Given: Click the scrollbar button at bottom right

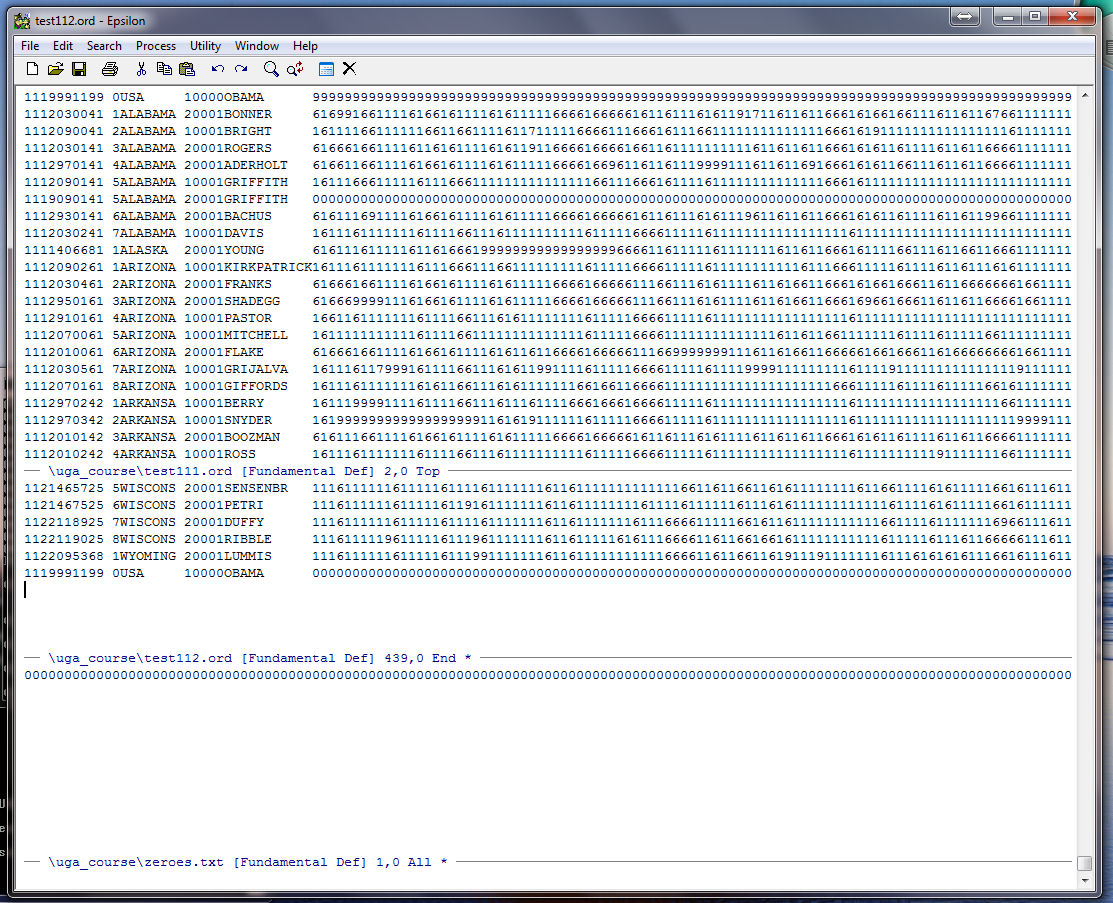Looking at the screenshot, I should 1084,863.
